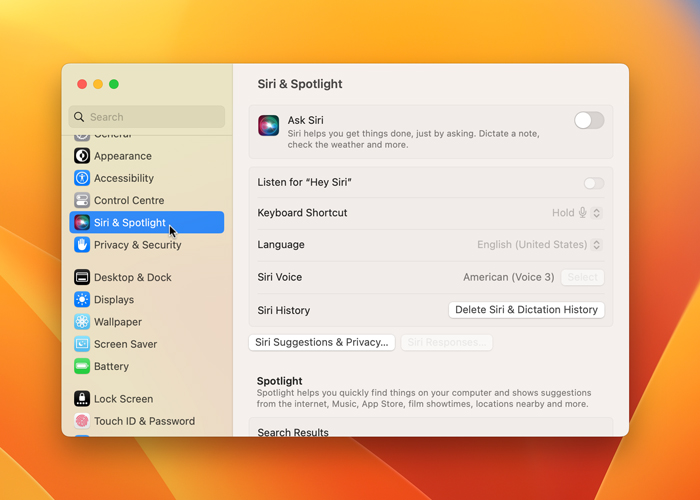
Task: Close the System Settings window
Action: pos(82,84)
